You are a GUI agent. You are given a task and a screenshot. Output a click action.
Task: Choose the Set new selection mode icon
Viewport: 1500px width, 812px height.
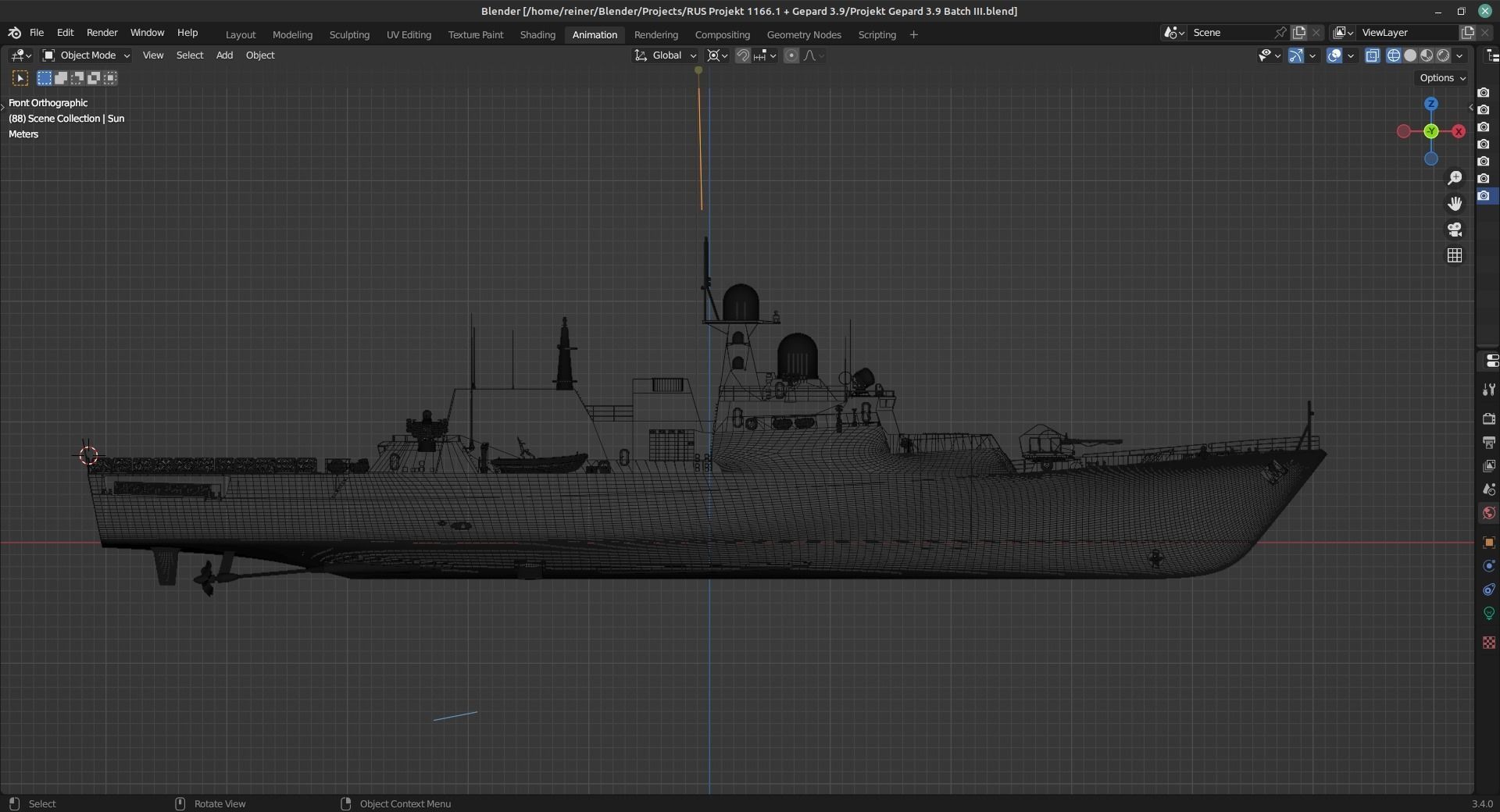coord(45,78)
